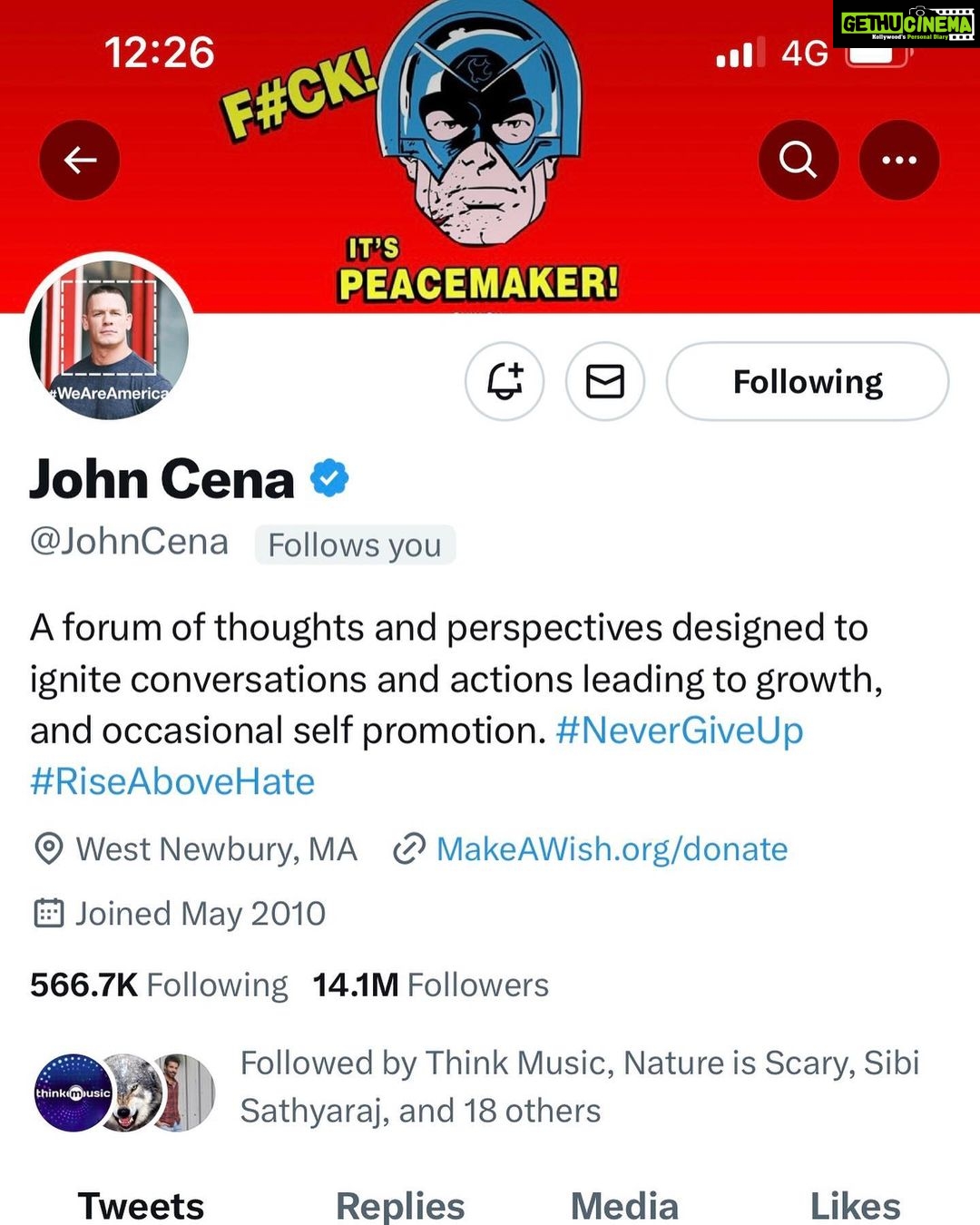Open the #RiseAboveHate hashtag

(172, 781)
